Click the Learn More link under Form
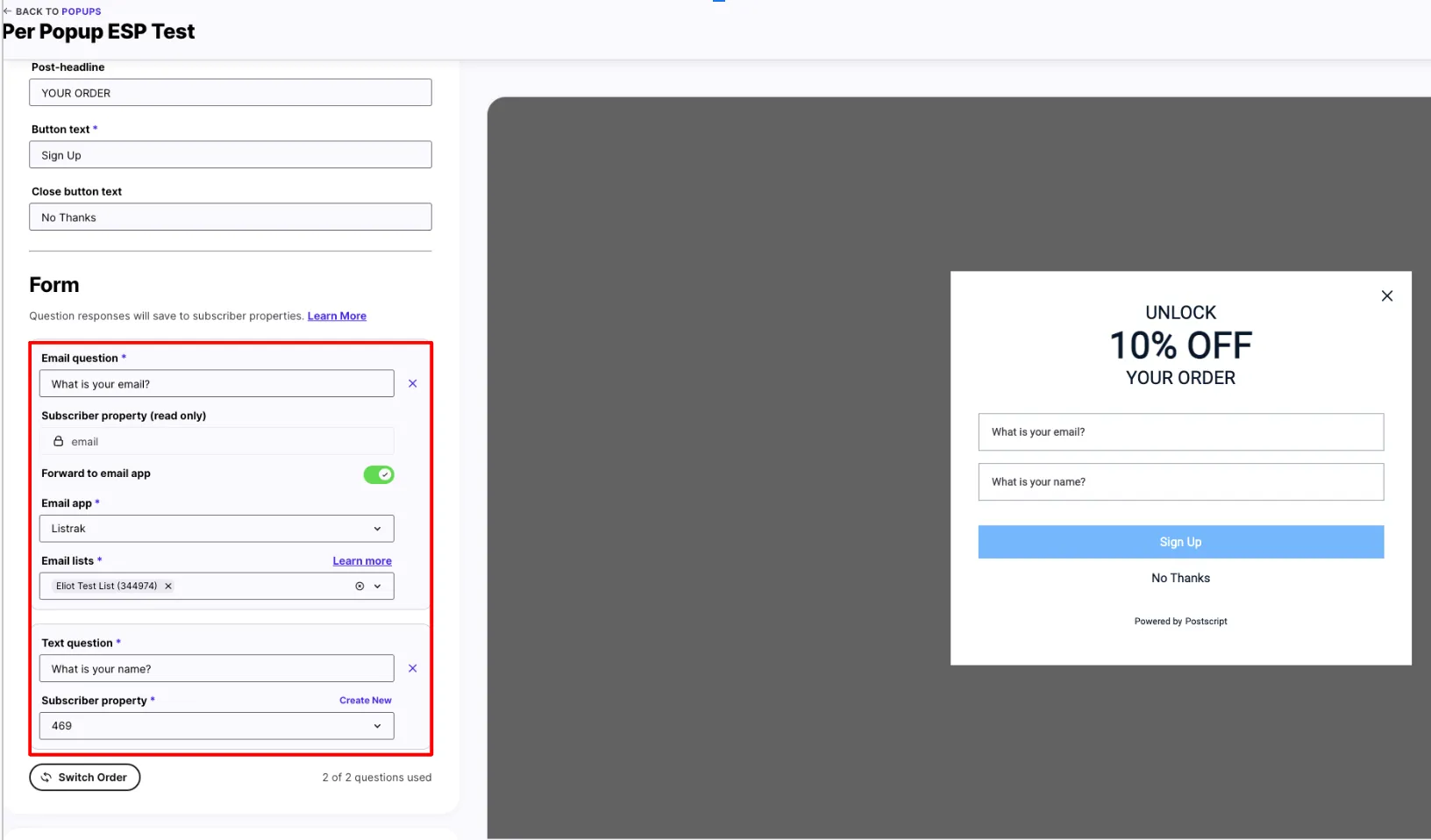 [x=337, y=316]
